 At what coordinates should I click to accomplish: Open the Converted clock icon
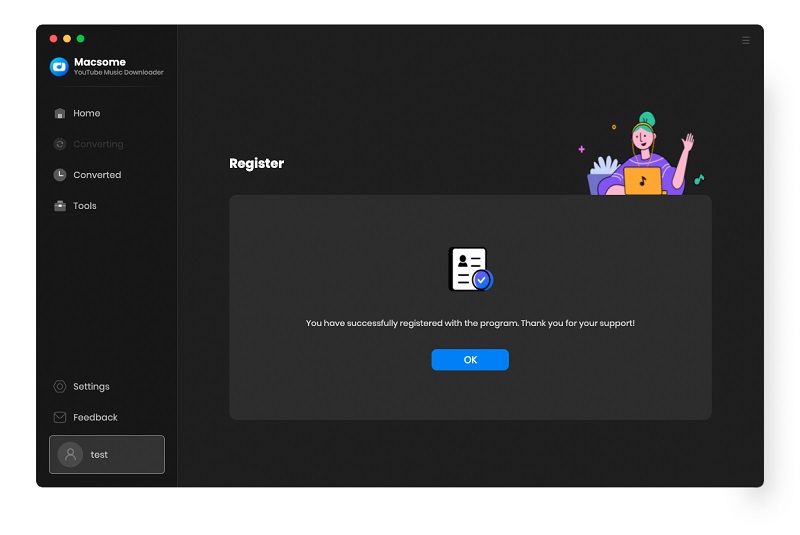pyautogui.click(x=60, y=175)
